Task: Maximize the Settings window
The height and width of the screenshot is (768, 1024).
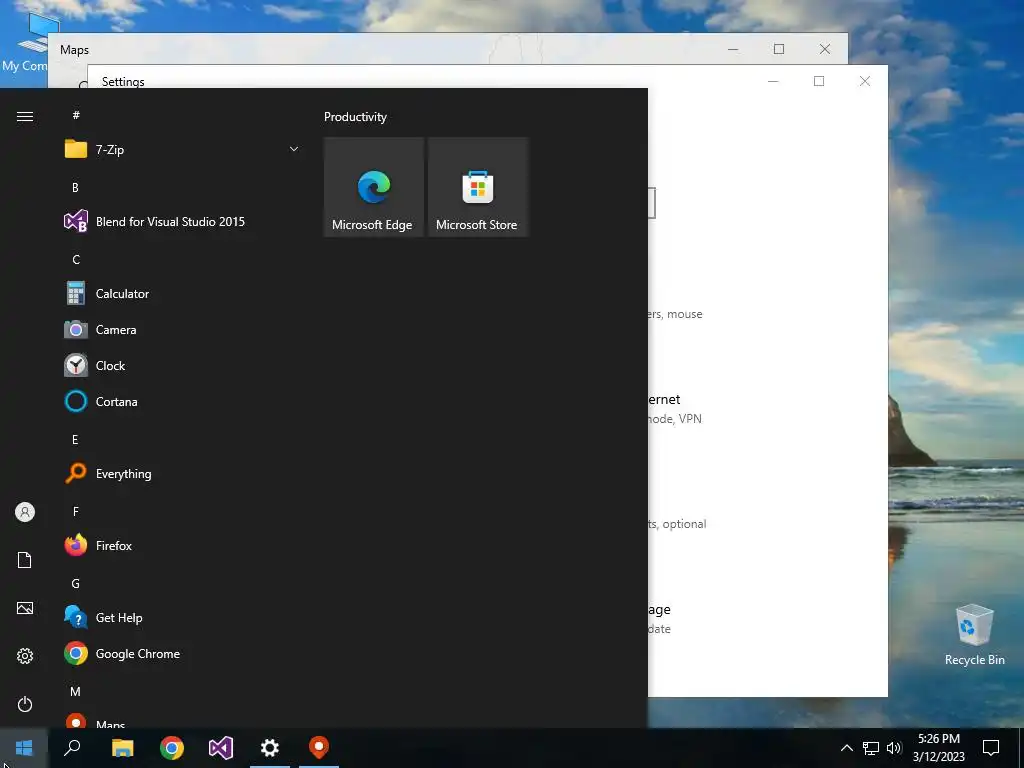Action: (819, 81)
